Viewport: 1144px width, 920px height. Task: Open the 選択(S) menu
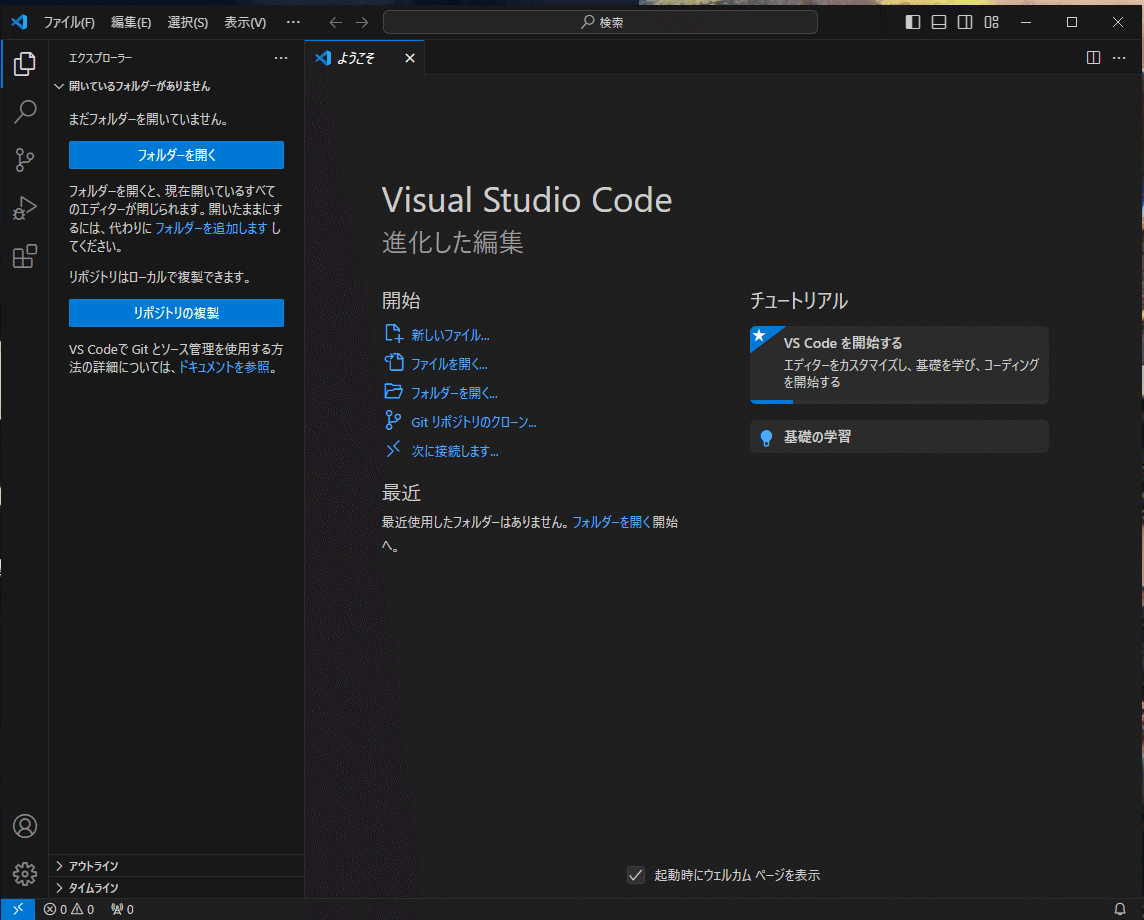pyautogui.click(x=188, y=23)
